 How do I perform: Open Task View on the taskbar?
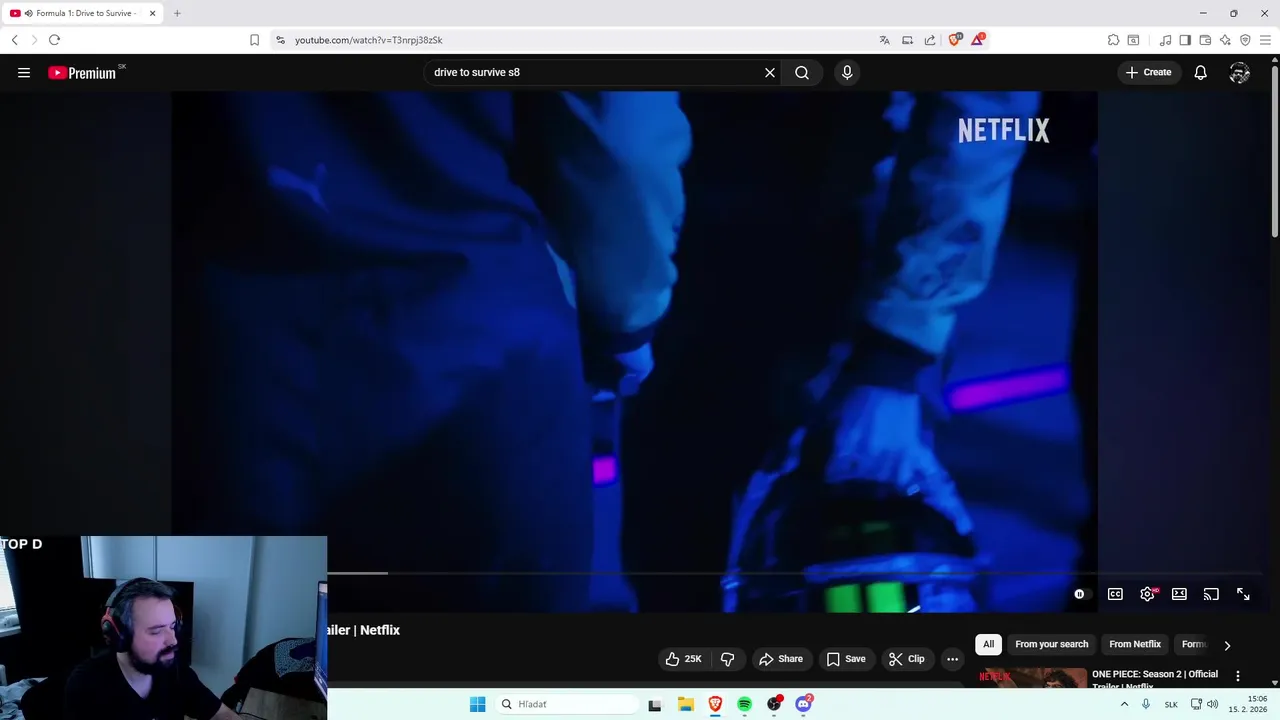[655, 704]
